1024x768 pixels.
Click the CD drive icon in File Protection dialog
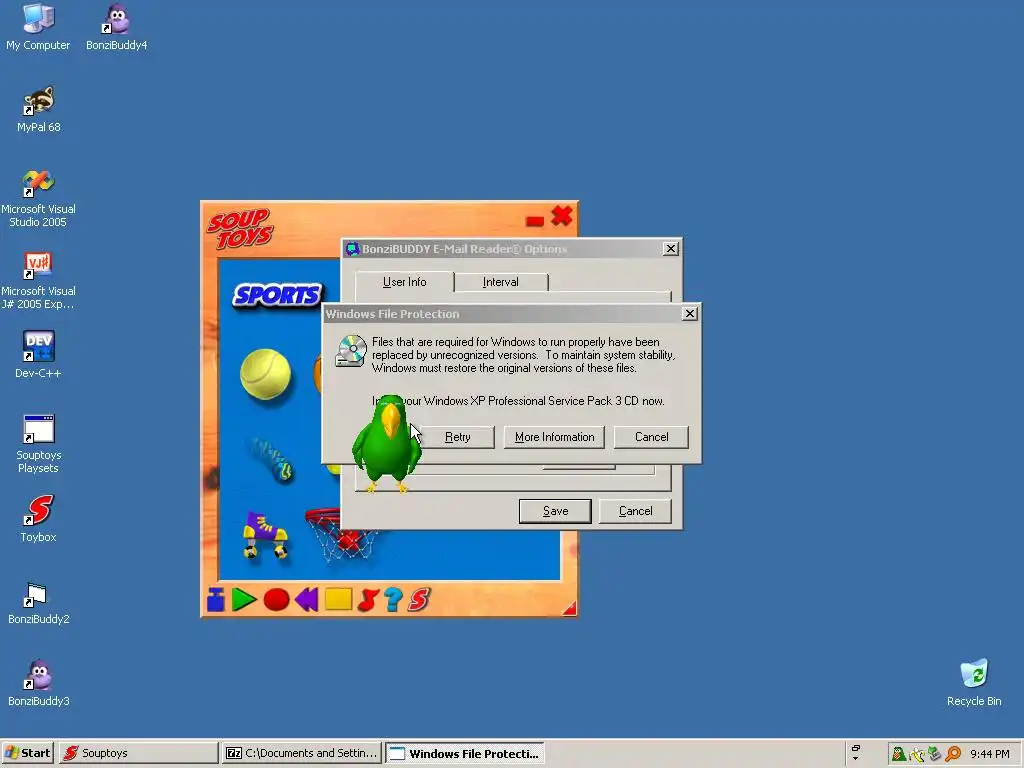point(351,351)
